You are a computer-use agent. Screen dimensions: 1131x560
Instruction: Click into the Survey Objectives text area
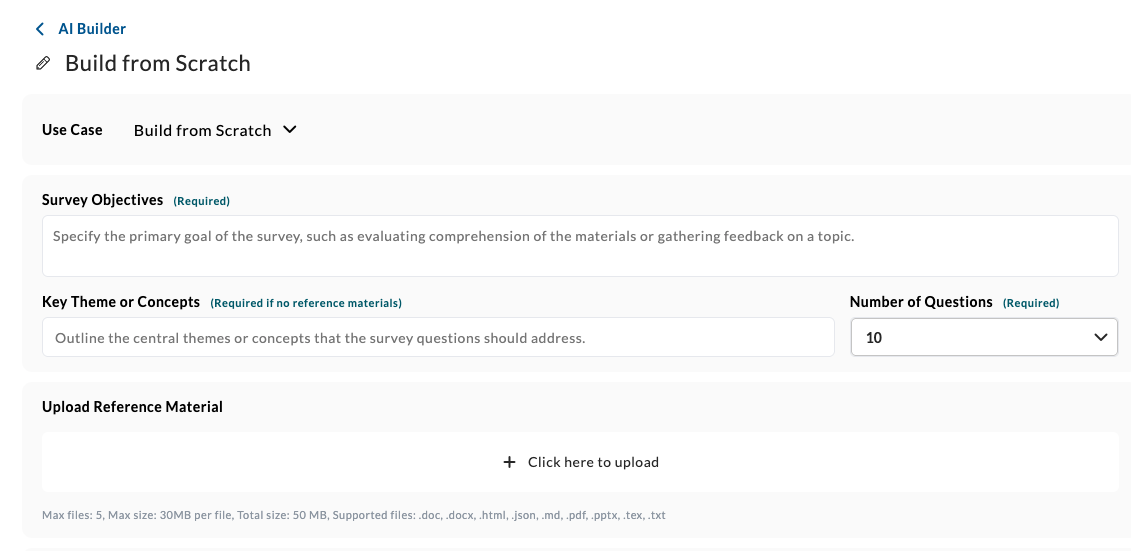[x=580, y=245]
